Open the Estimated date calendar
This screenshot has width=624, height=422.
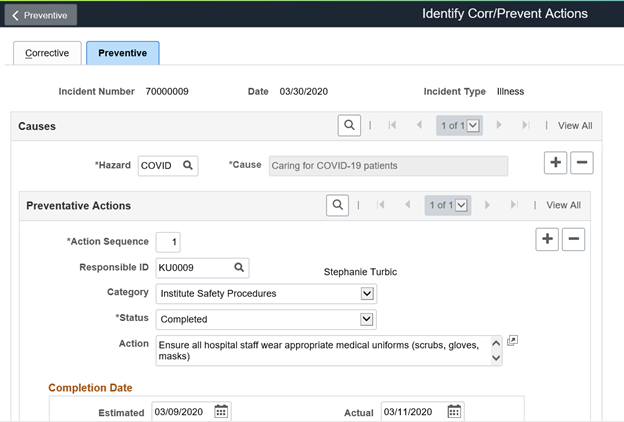click(221, 412)
